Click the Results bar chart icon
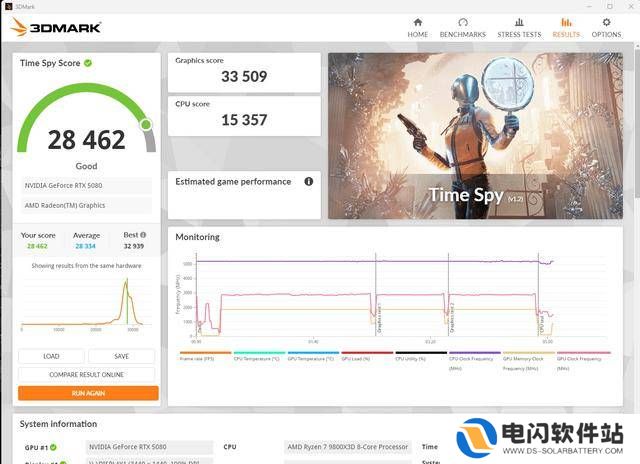Viewport: 640px width, 464px height. (566, 22)
